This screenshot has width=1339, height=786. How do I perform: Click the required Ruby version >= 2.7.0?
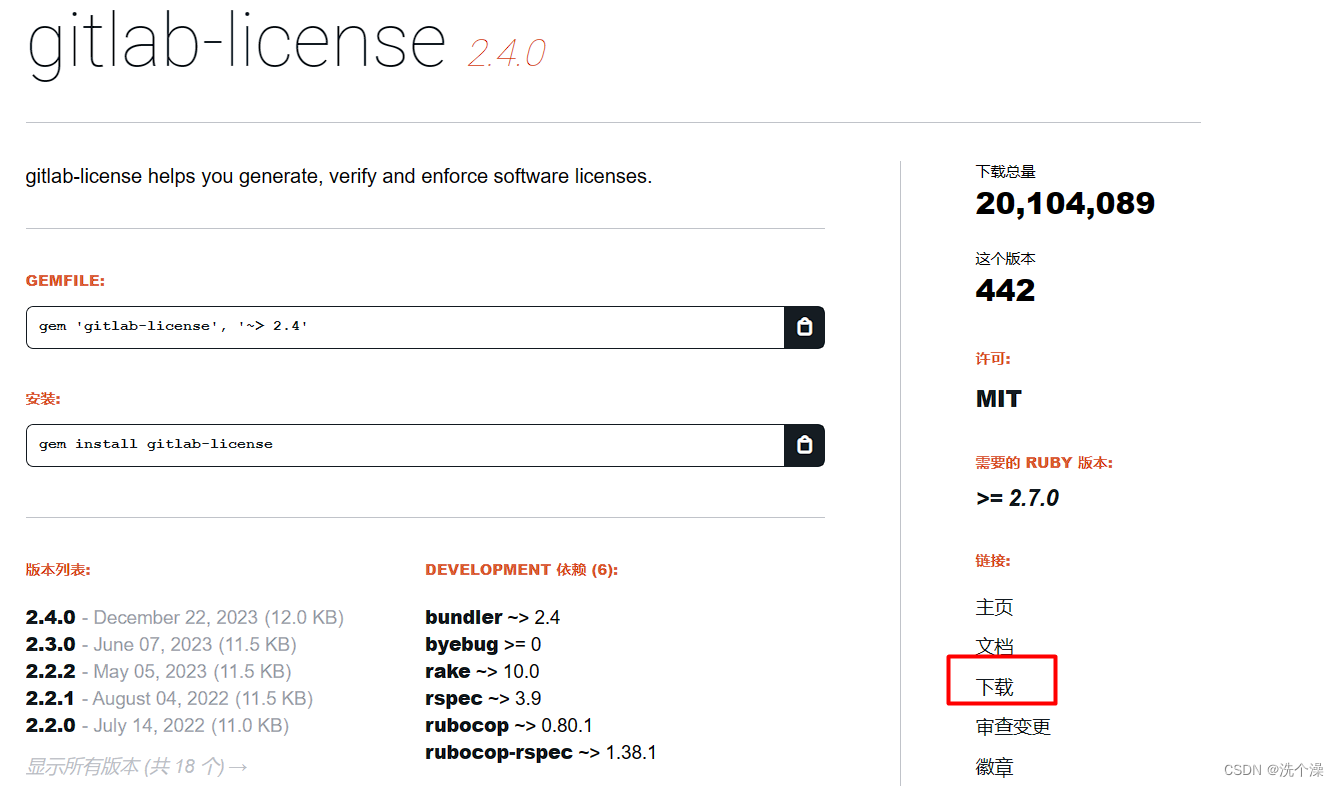coord(1017,498)
